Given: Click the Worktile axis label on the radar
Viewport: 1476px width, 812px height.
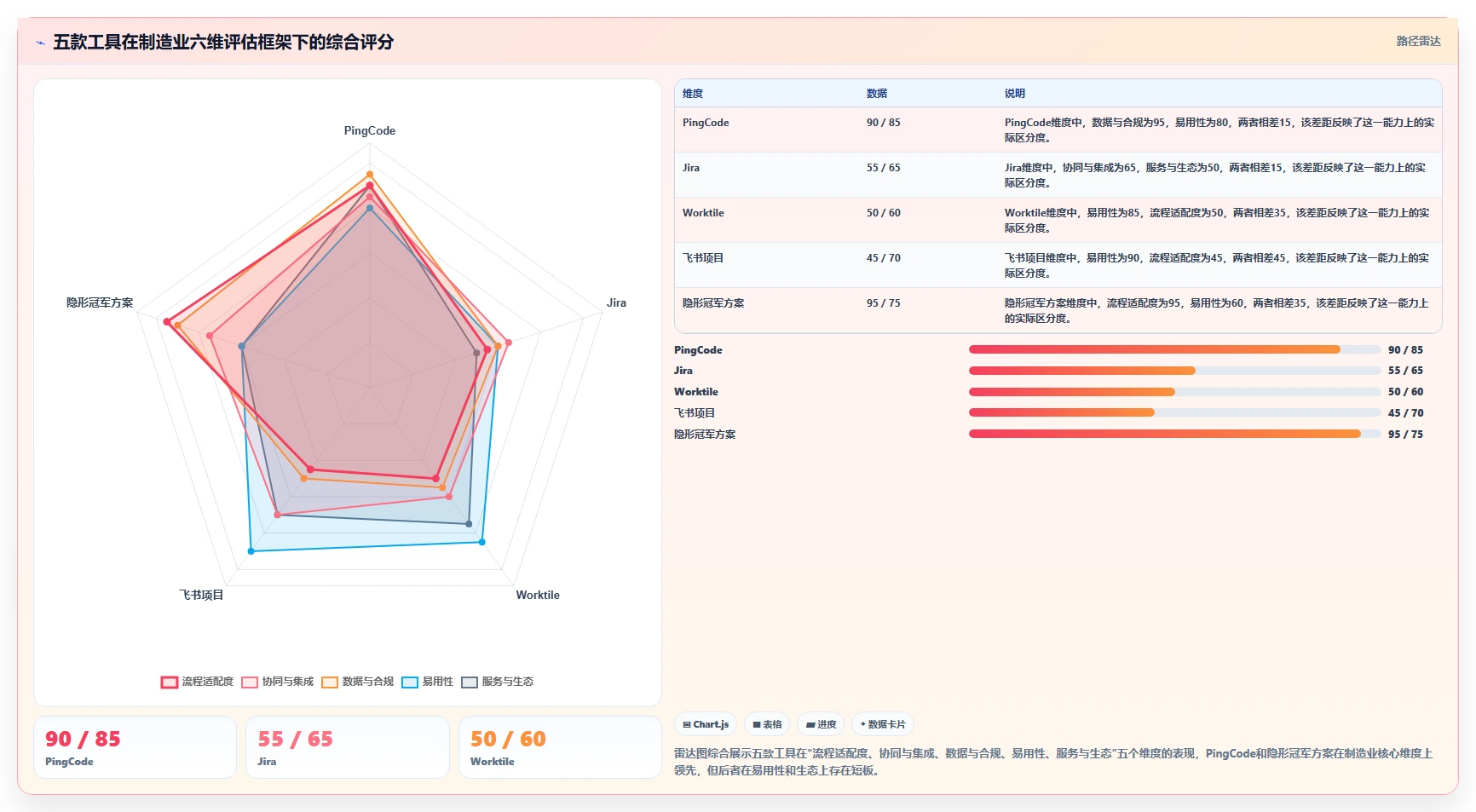Looking at the screenshot, I should (x=538, y=595).
